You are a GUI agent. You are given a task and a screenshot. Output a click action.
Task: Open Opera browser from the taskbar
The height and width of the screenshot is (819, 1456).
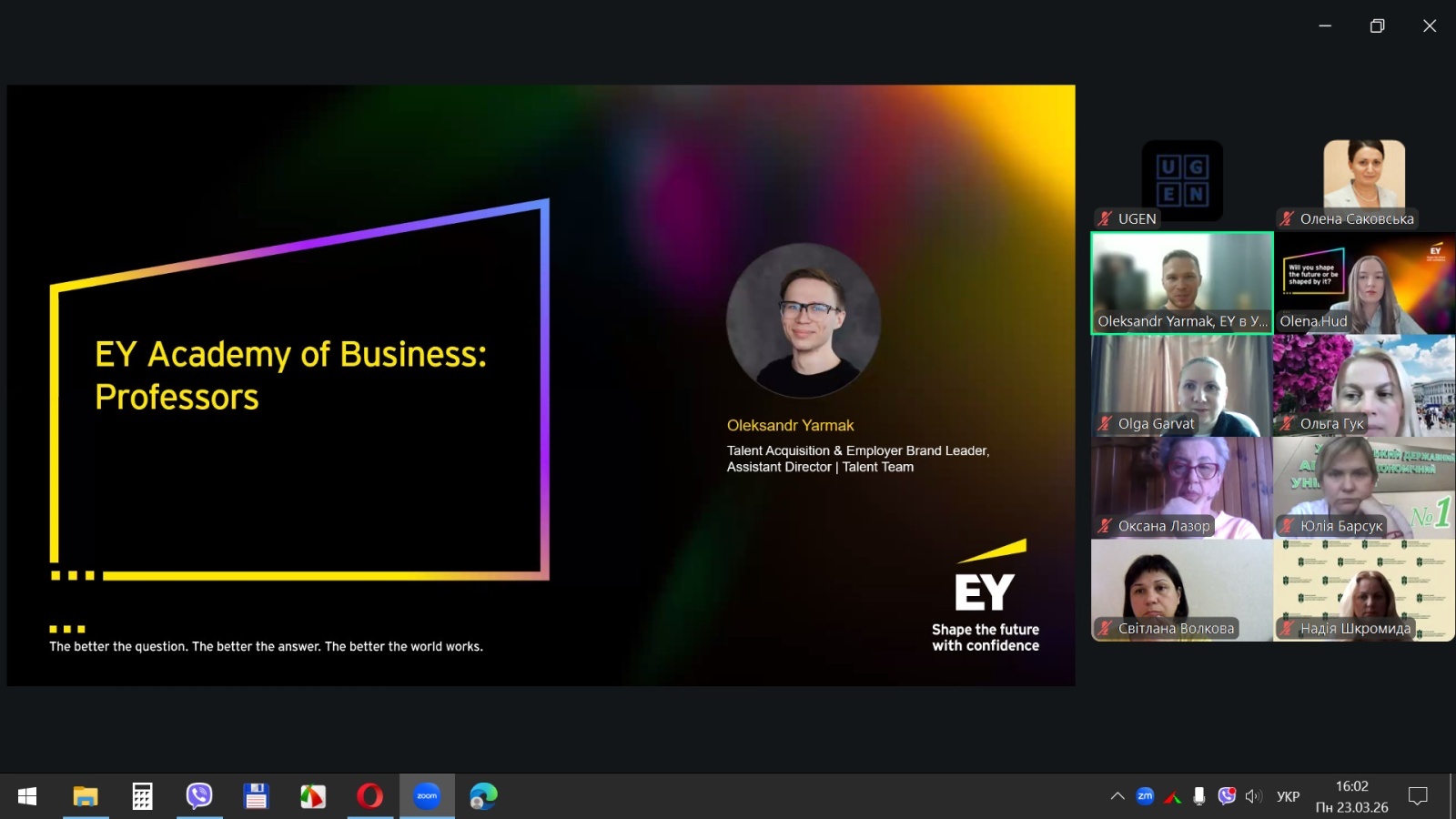(x=369, y=796)
